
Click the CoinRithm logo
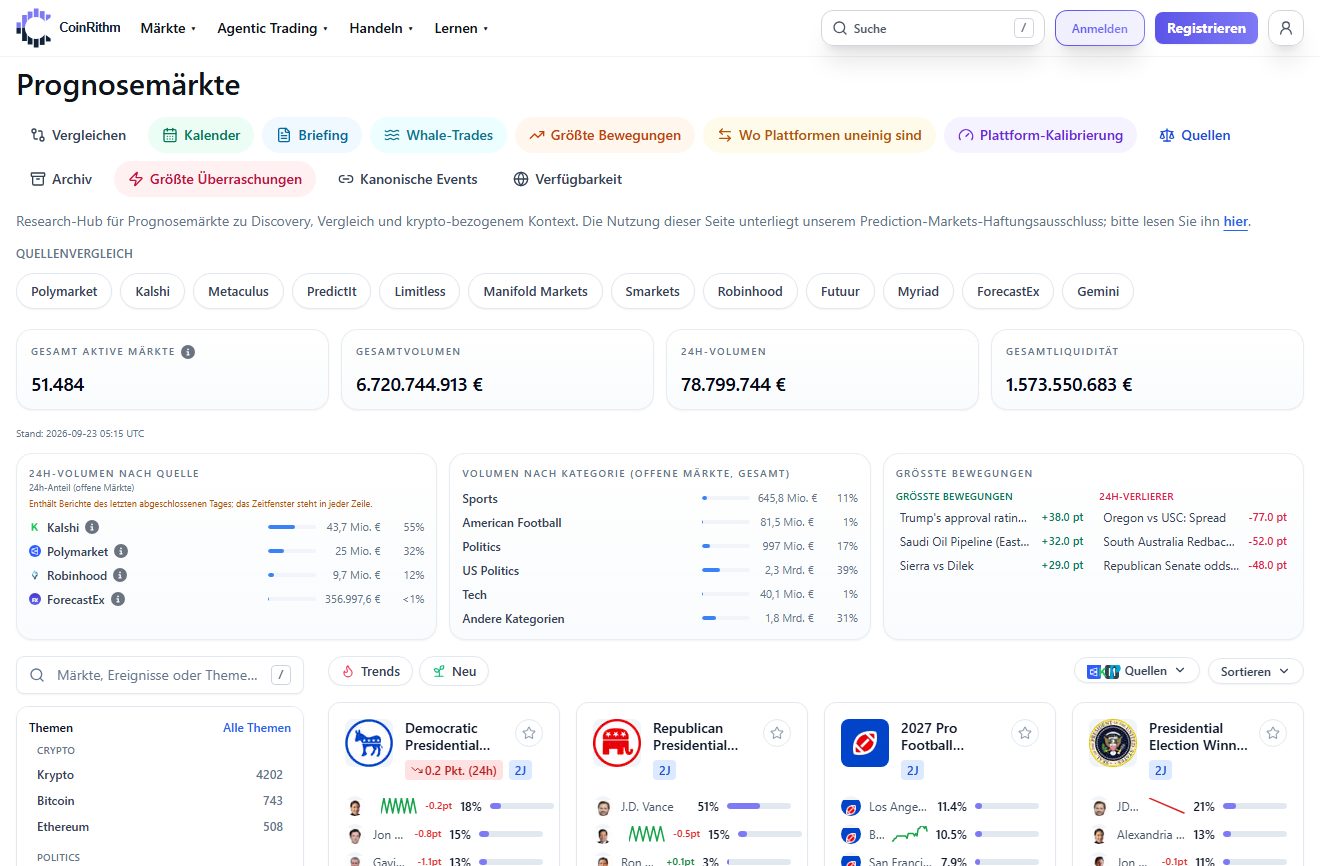(x=68, y=28)
